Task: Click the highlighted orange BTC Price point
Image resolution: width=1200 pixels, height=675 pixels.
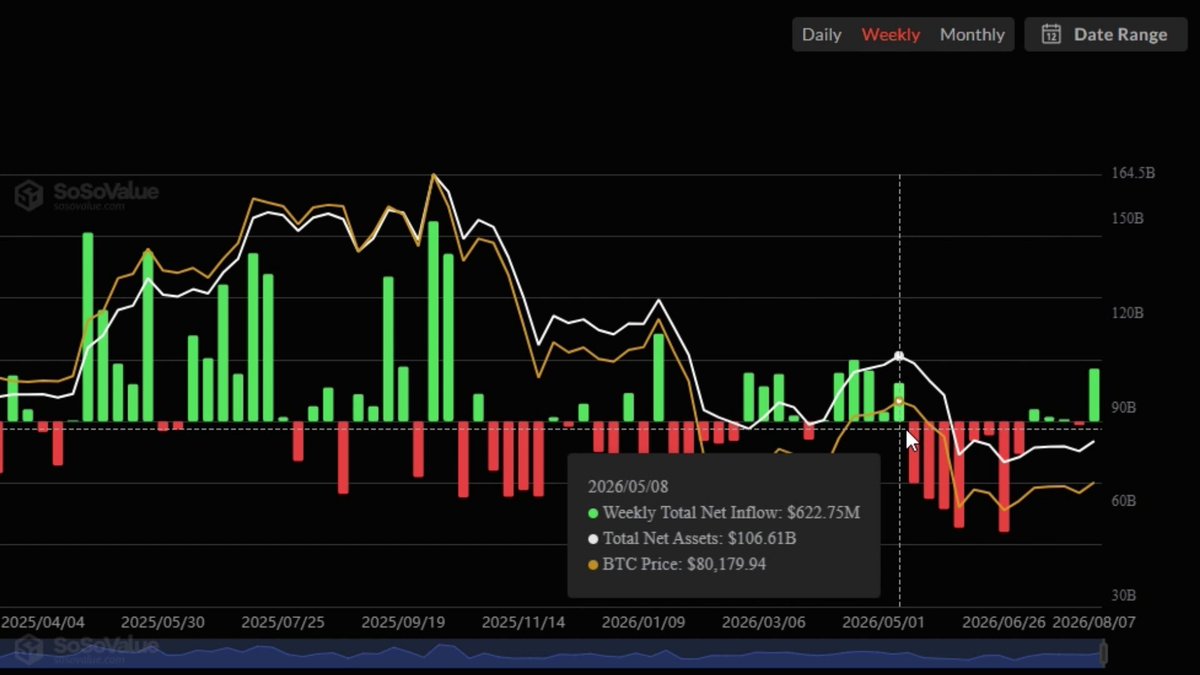Action: pos(899,401)
